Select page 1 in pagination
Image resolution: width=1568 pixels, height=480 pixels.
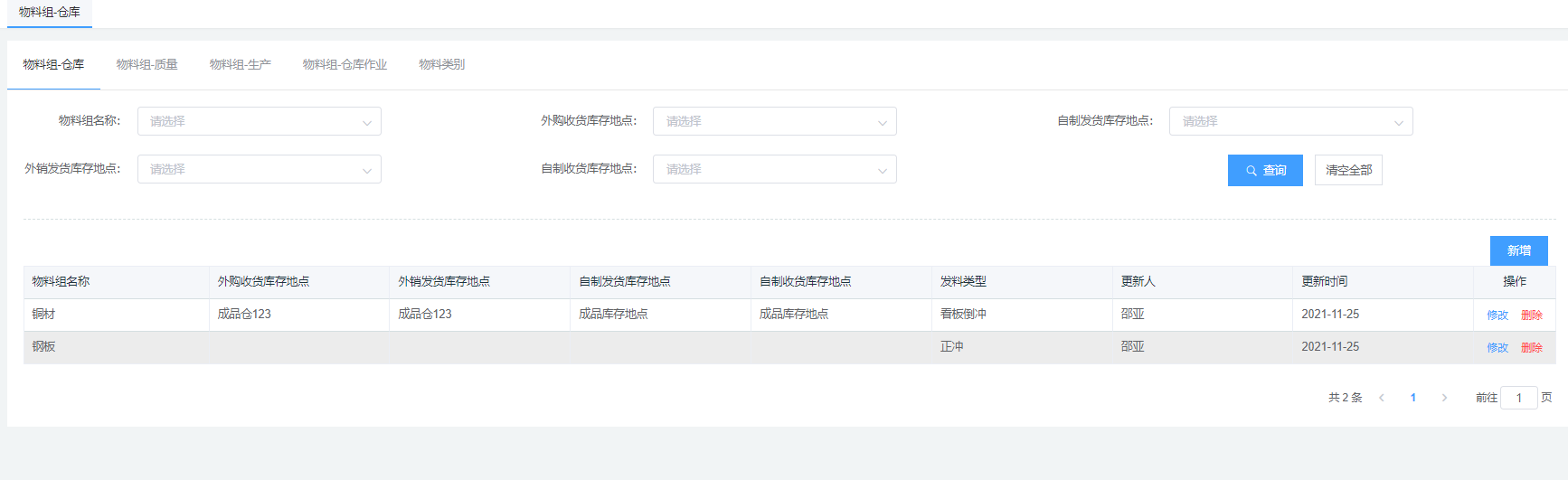(x=1412, y=398)
